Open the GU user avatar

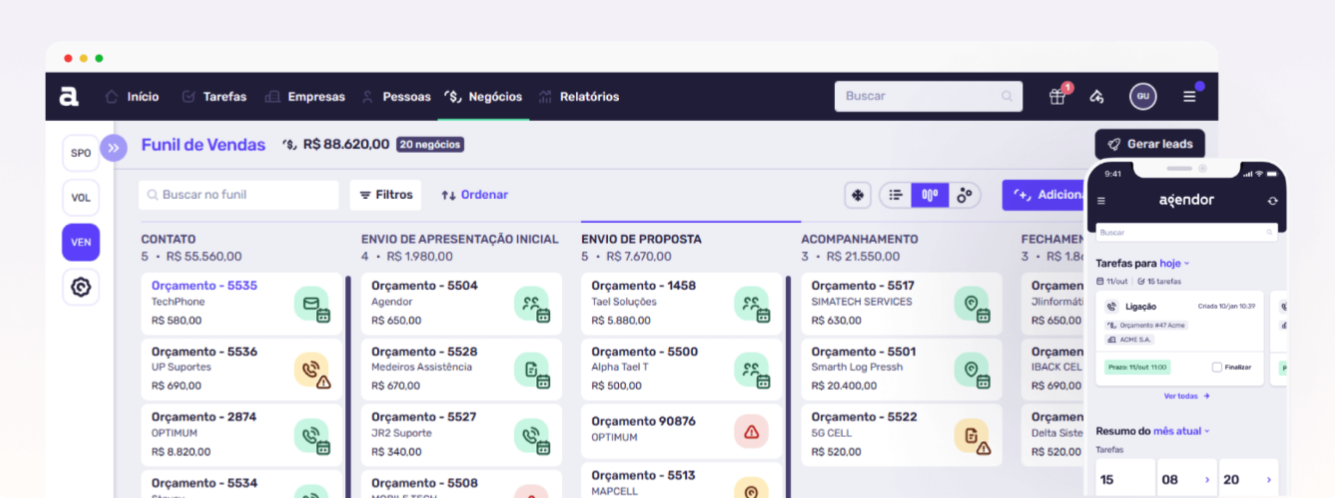click(x=1143, y=96)
